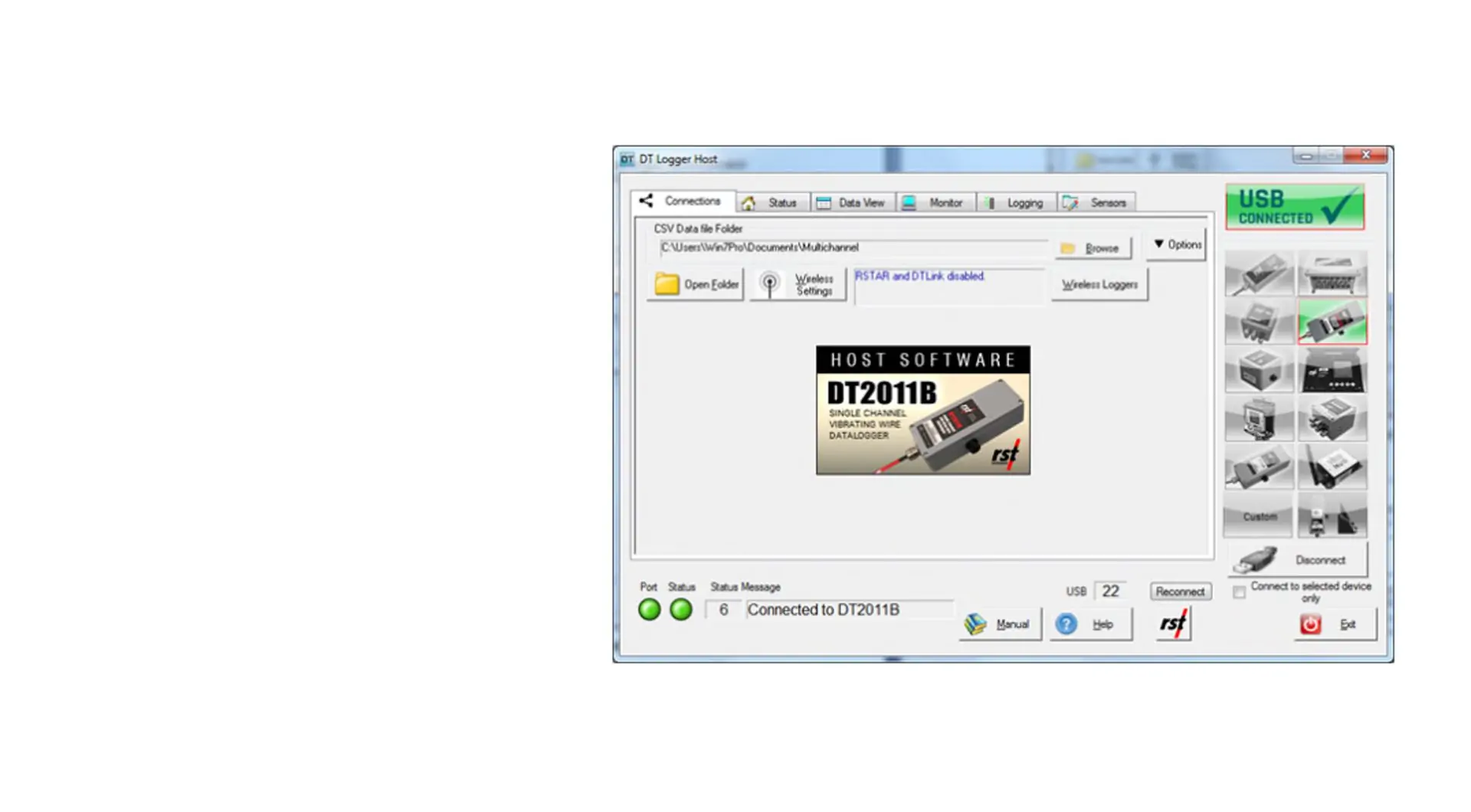Viewport: 1471px width, 812px height.
Task: Open the Wireless Loggers list
Action: pos(1099,284)
